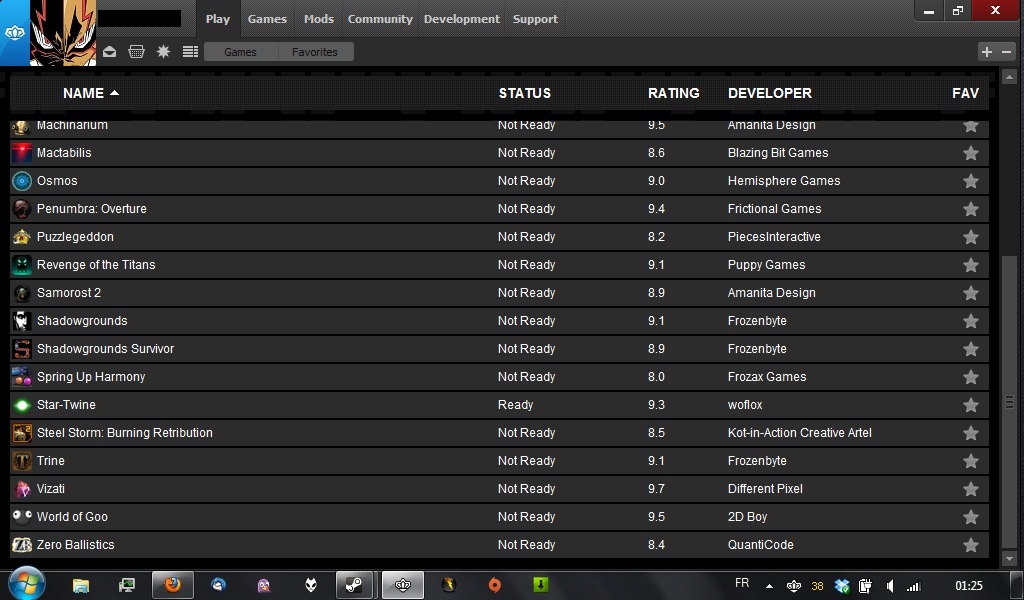Toggle favorite star for Osmos
1024x600 pixels.
971,181
